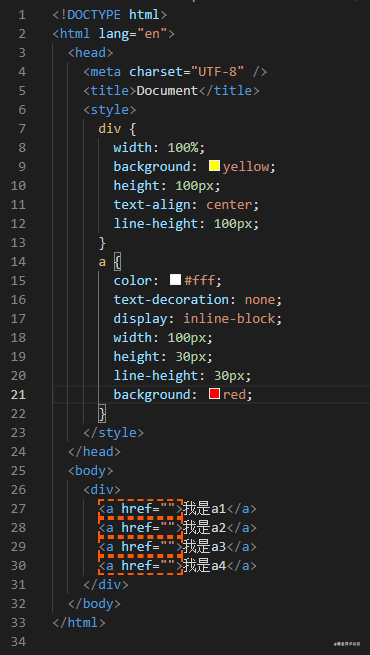Click the 'UTF-8' charset value
This screenshot has width=370, height=655.
(x=218, y=72)
